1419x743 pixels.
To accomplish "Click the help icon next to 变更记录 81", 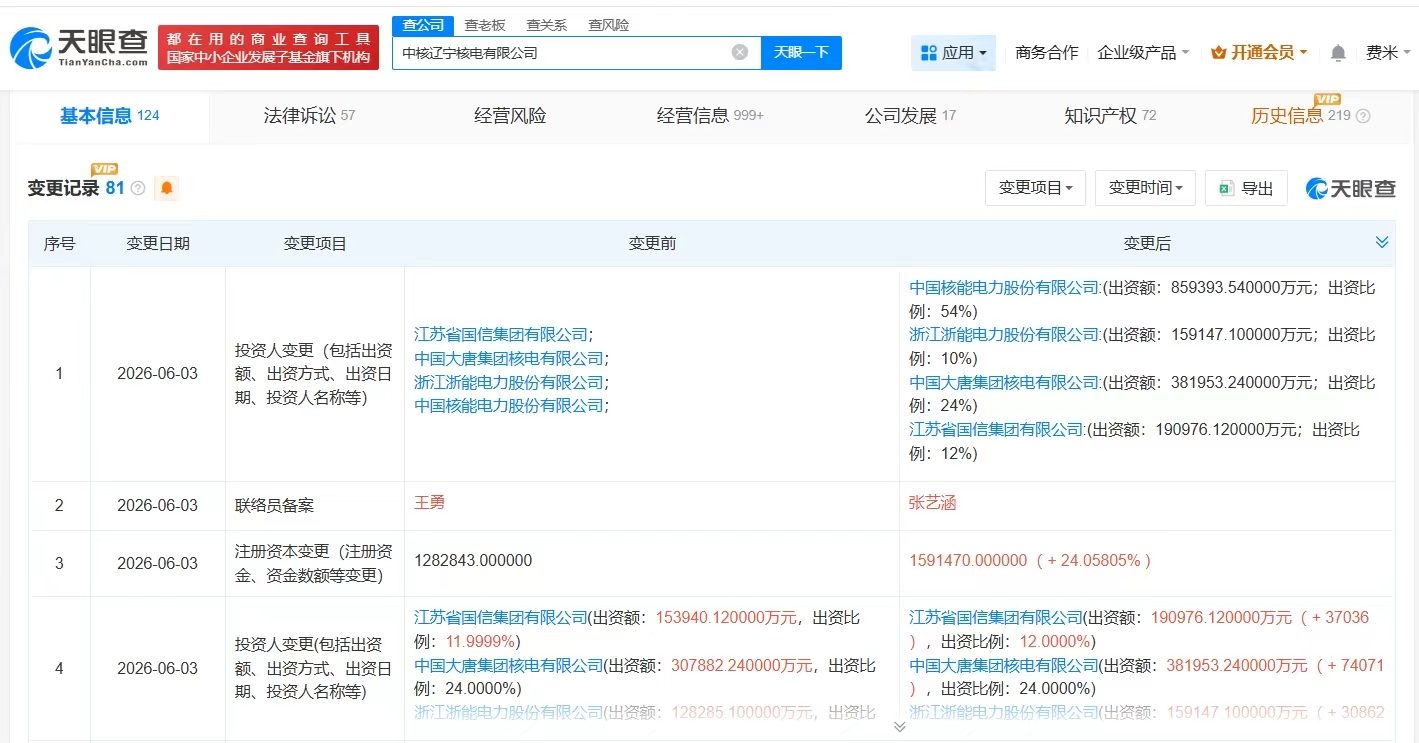I will coord(138,188).
